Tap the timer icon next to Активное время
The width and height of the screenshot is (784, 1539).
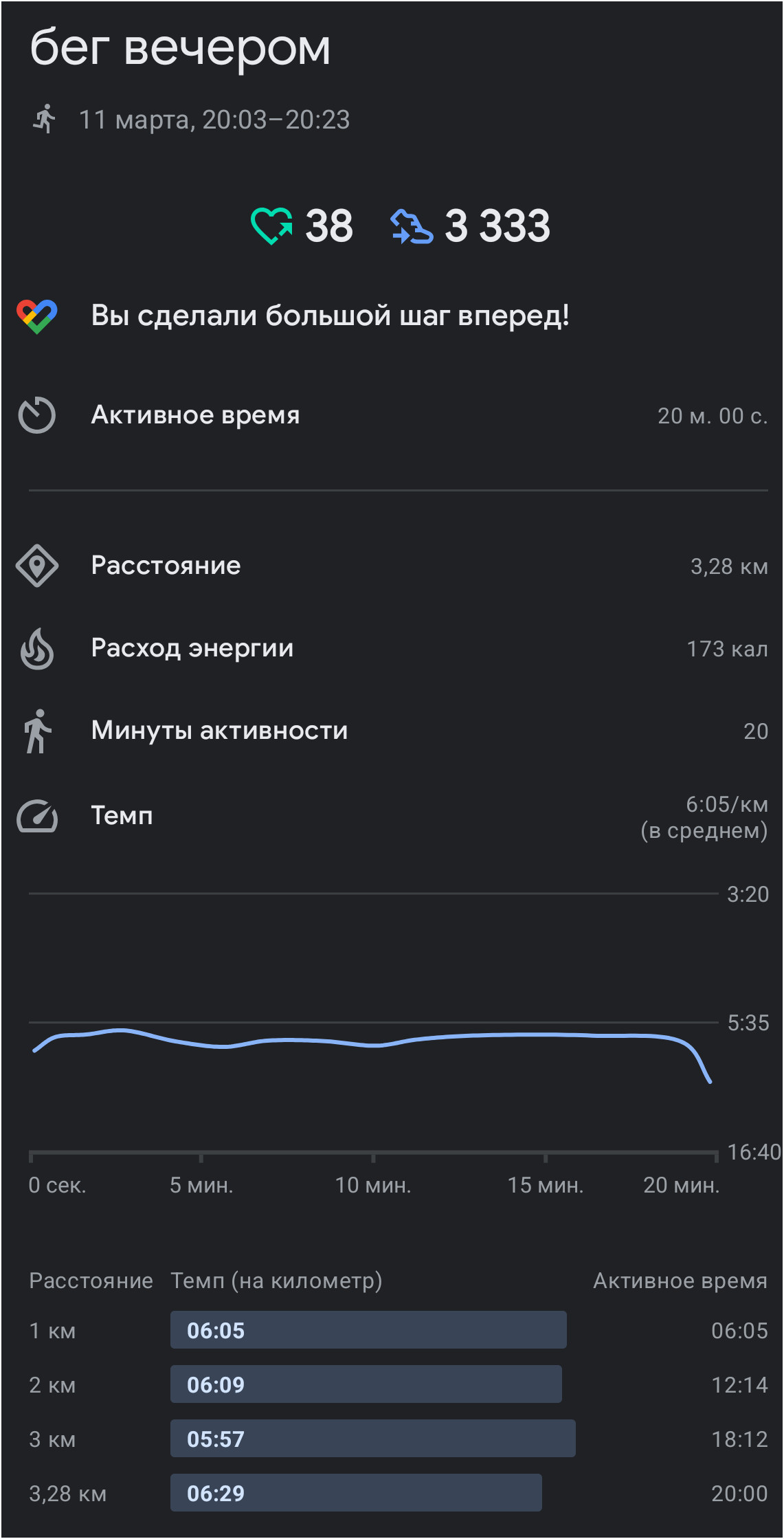[37, 415]
